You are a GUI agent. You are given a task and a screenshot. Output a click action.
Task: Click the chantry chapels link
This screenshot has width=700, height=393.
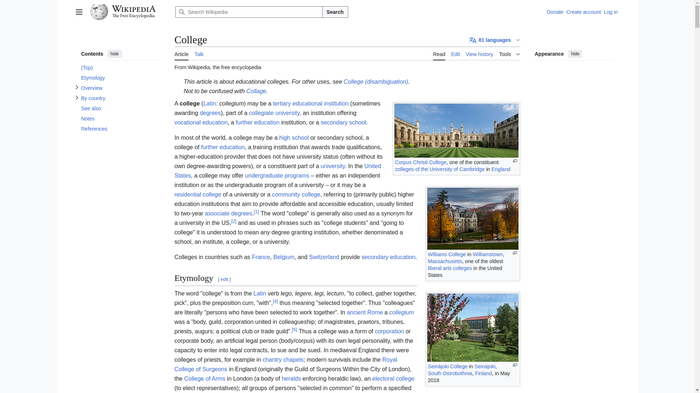coord(283,360)
